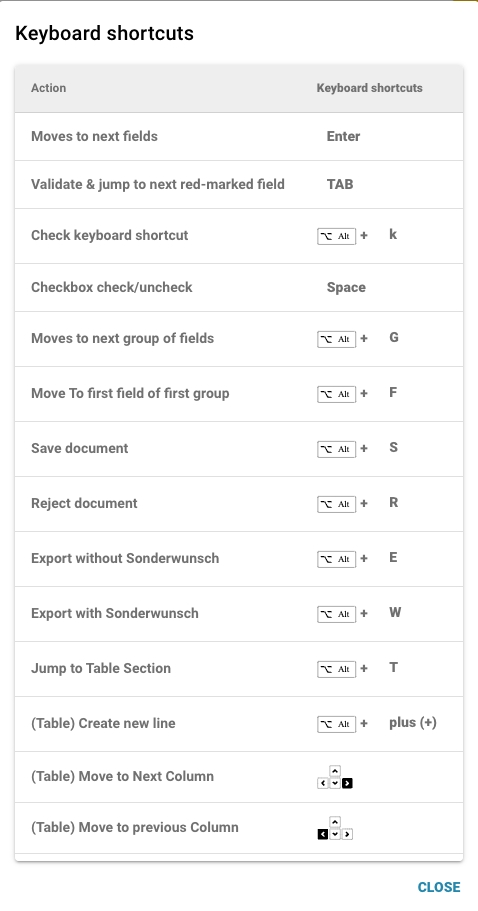
Task: Select the Moves to next fields row
Action: pyautogui.click(x=239, y=137)
